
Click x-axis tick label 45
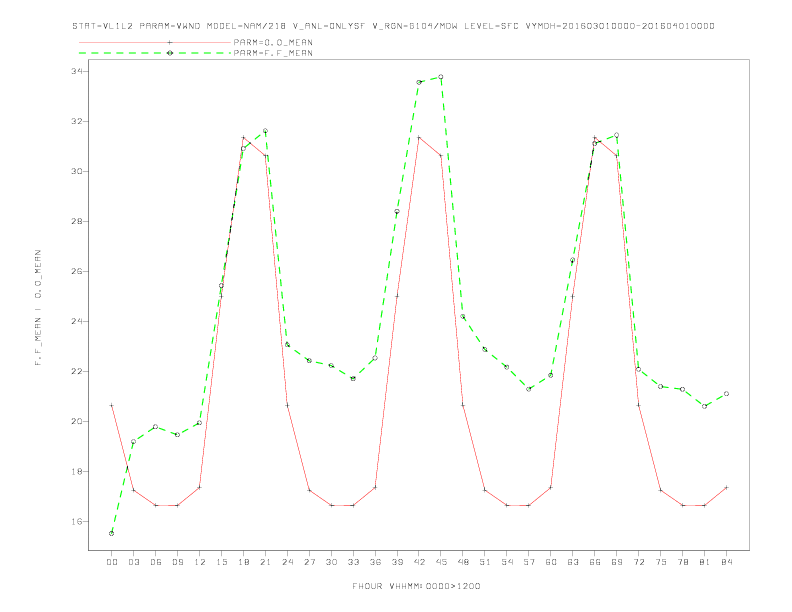coord(441,562)
